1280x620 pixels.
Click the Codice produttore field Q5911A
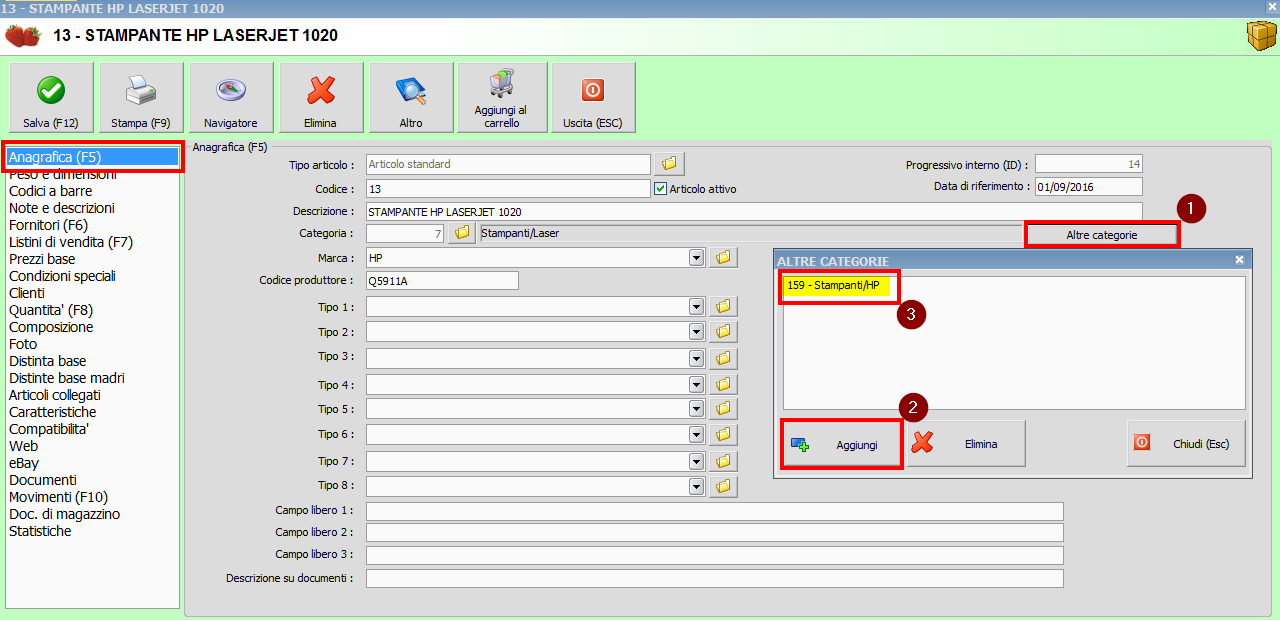tap(442, 281)
